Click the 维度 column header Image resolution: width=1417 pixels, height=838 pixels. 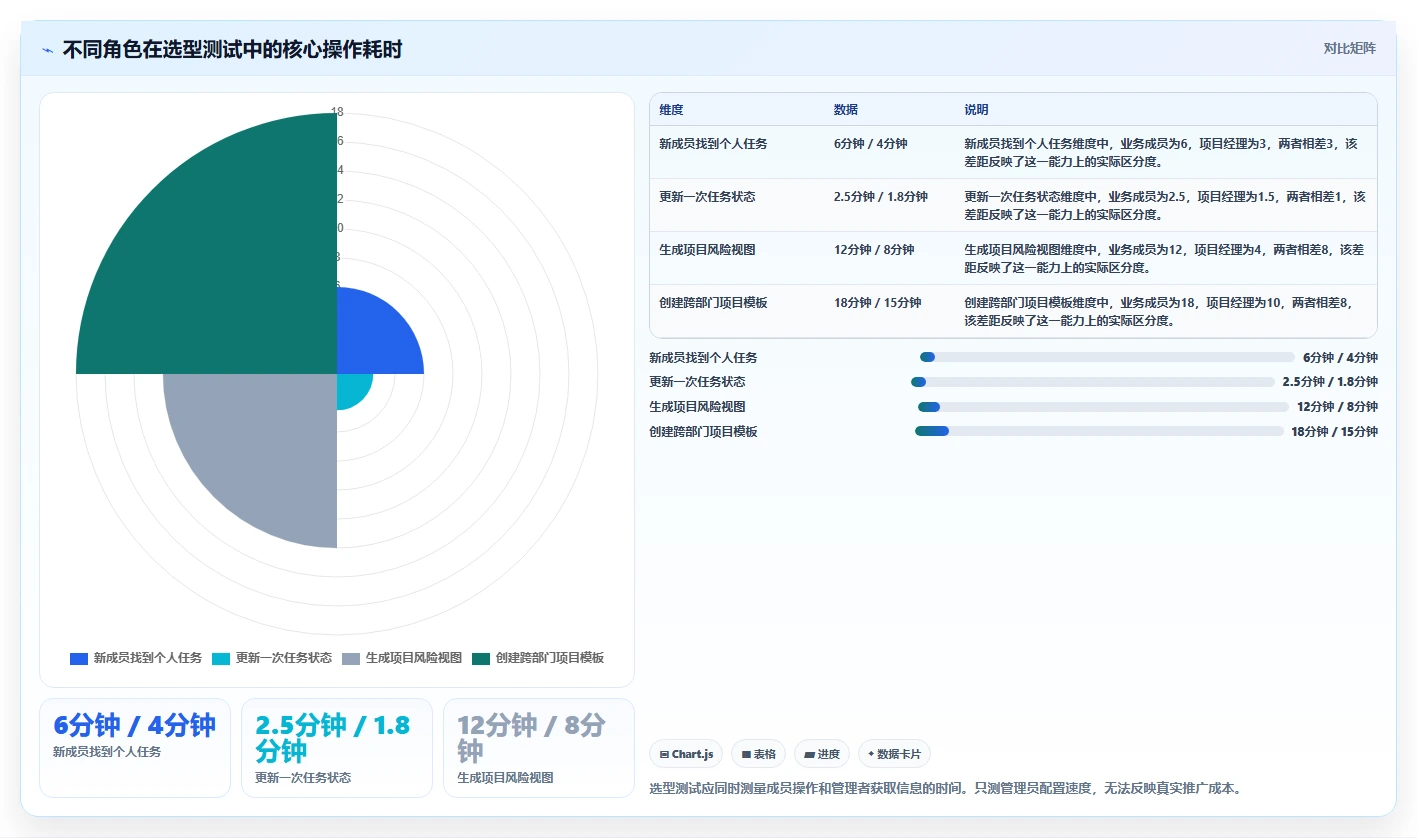pyautogui.click(x=672, y=110)
